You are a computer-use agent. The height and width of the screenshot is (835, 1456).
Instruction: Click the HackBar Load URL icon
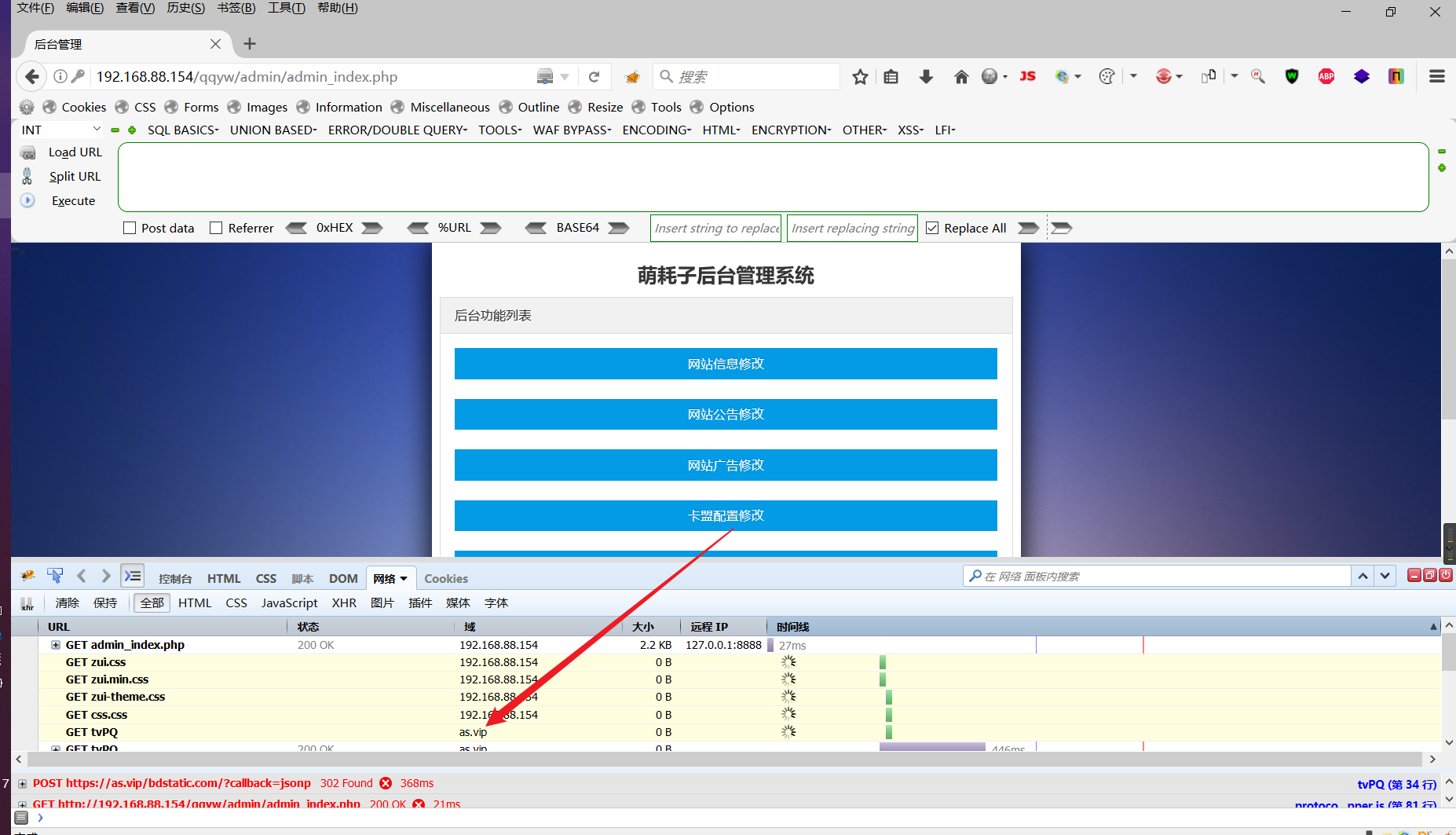click(x=28, y=152)
